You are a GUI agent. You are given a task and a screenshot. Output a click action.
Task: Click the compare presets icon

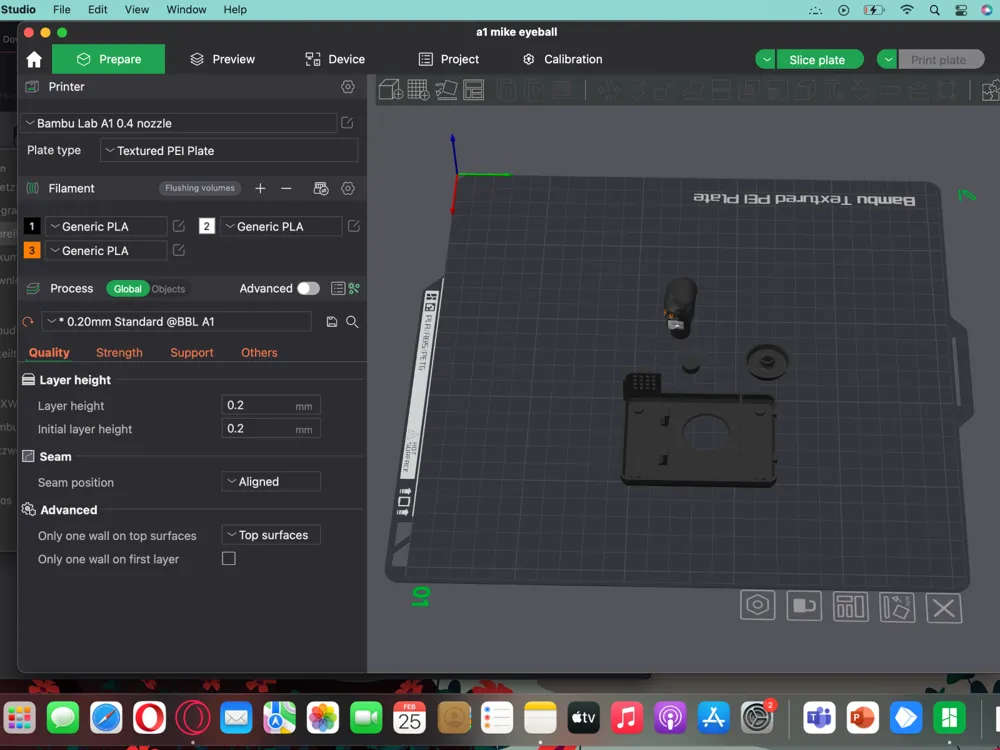(354, 288)
